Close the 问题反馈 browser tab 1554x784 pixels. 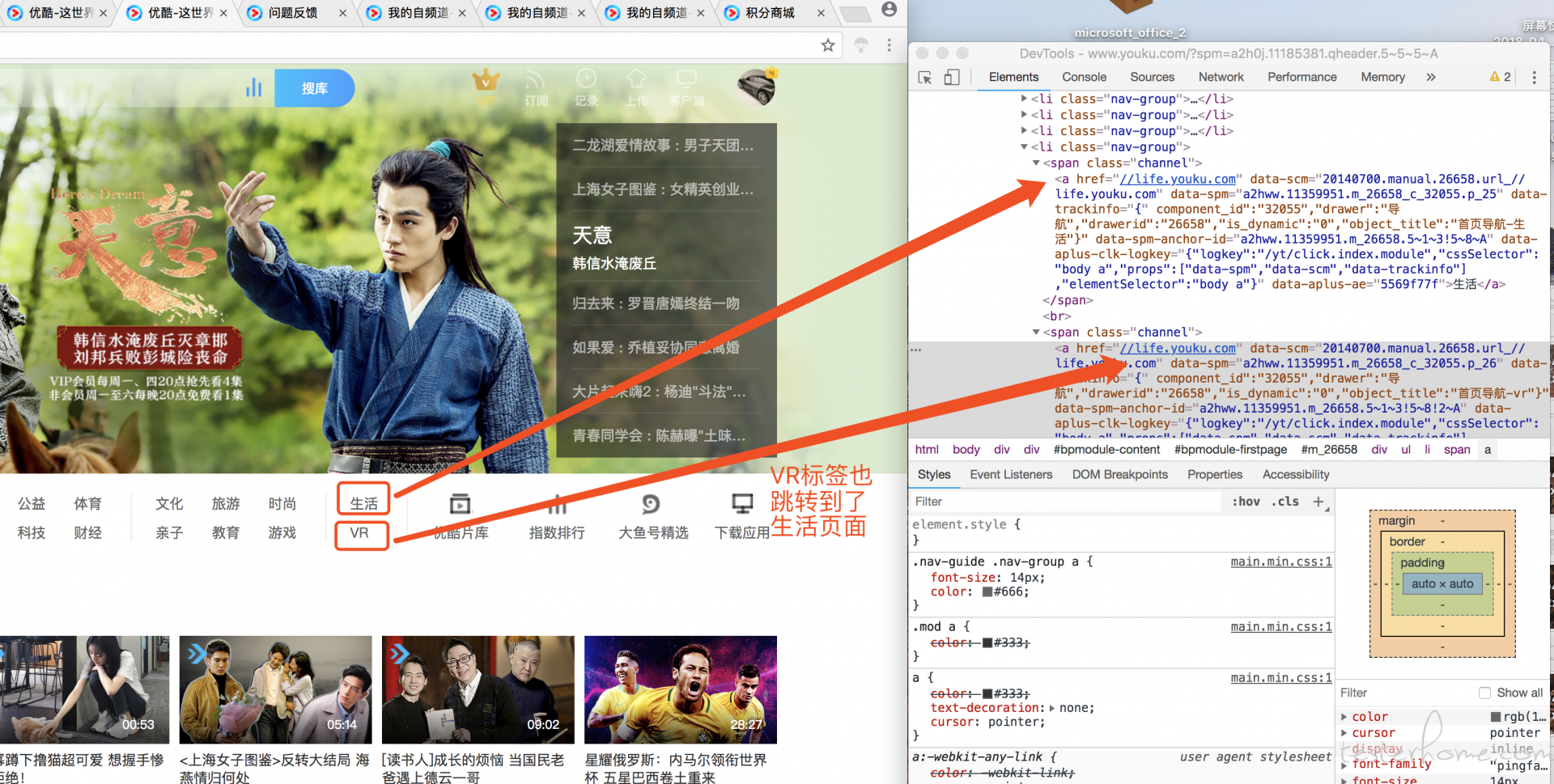pyautogui.click(x=342, y=13)
